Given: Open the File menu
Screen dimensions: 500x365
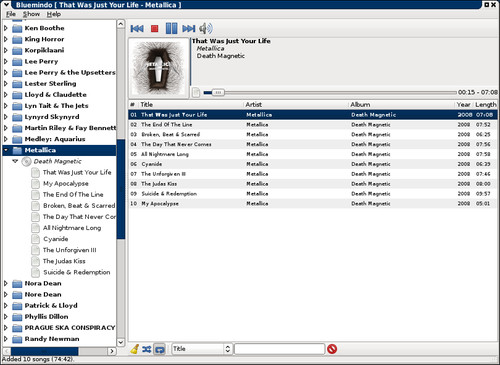Looking at the screenshot, I should click(11, 14).
